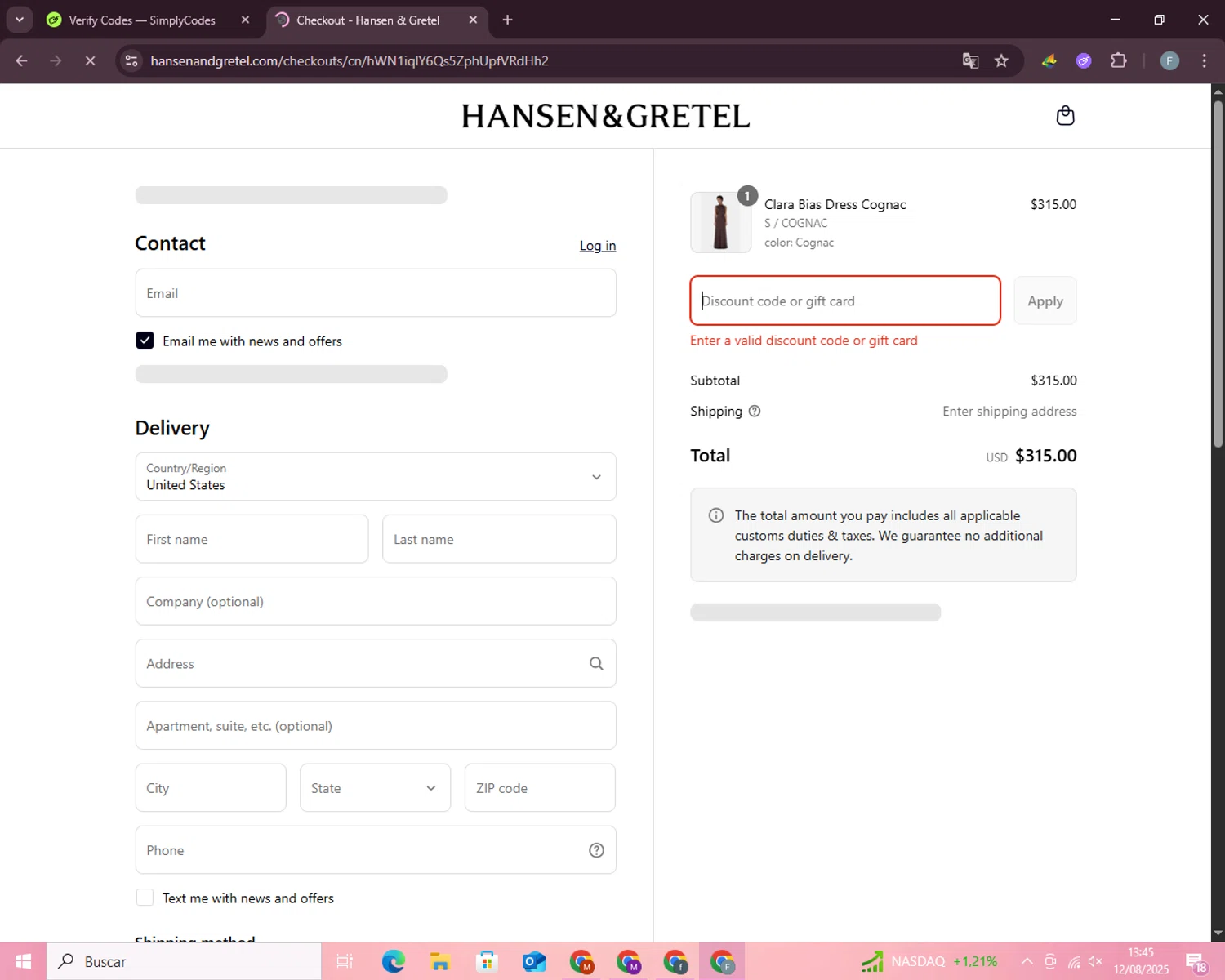Click the Log in link
1225x980 pixels.
[x=598, y=246]
